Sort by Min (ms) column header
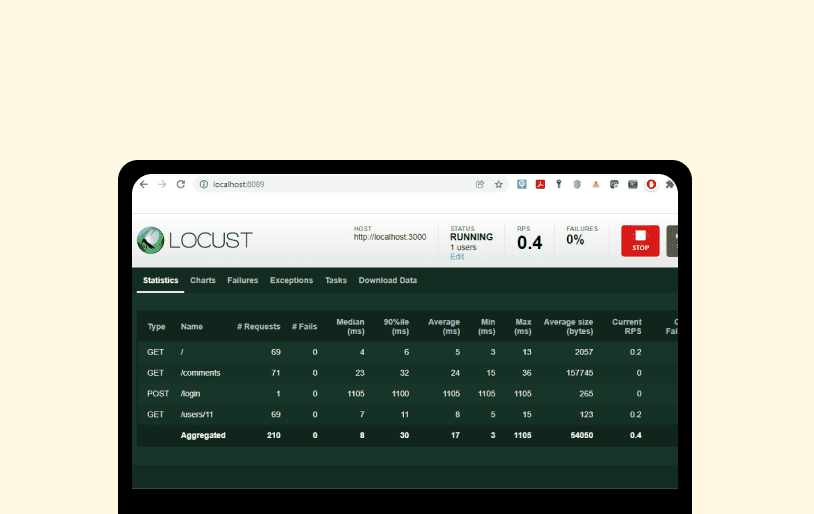Image resolution: width=814 pixels, height=514 pixels. point(487,327)
